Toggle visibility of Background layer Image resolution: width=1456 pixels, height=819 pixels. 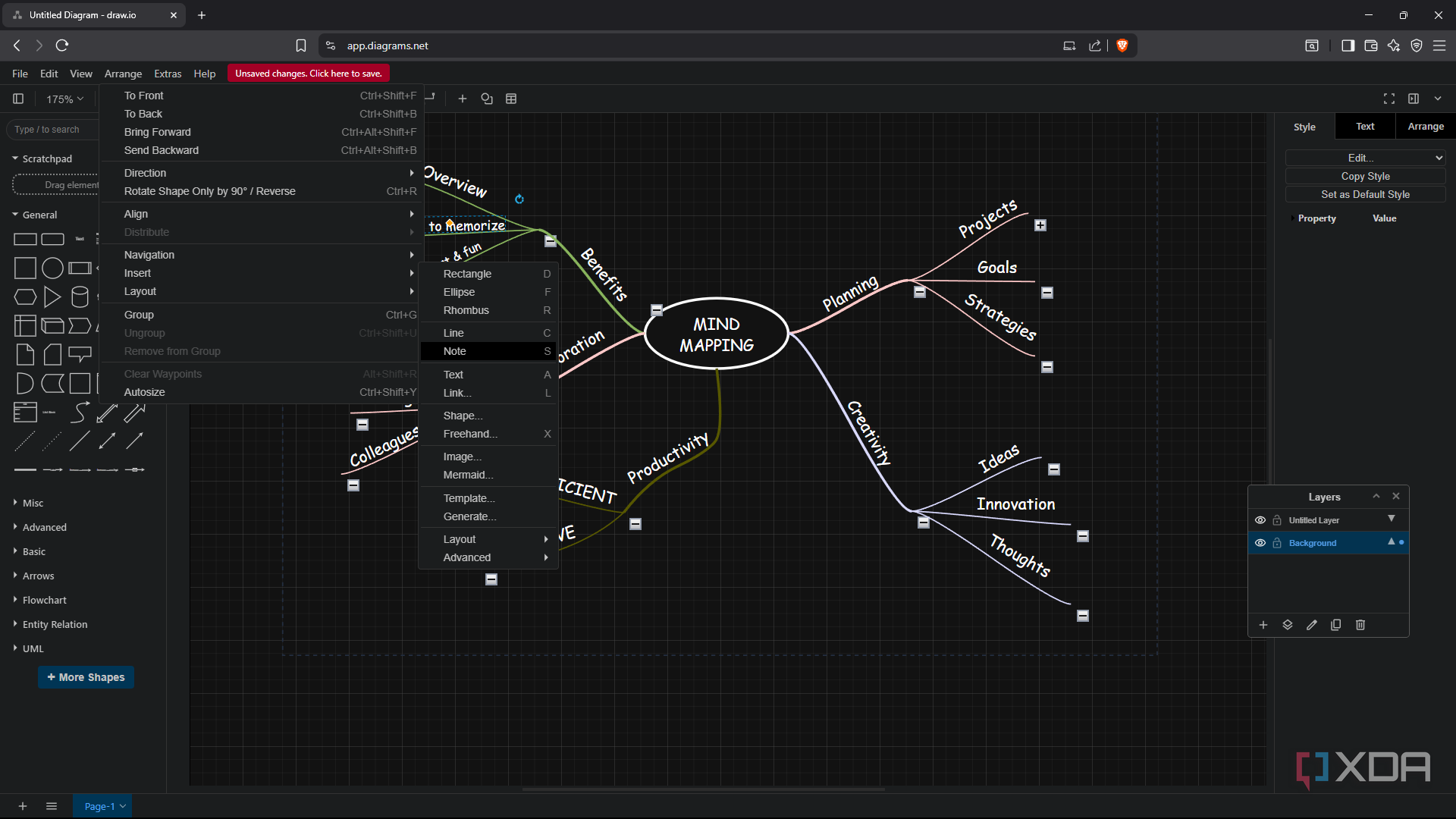point(1260,543)
